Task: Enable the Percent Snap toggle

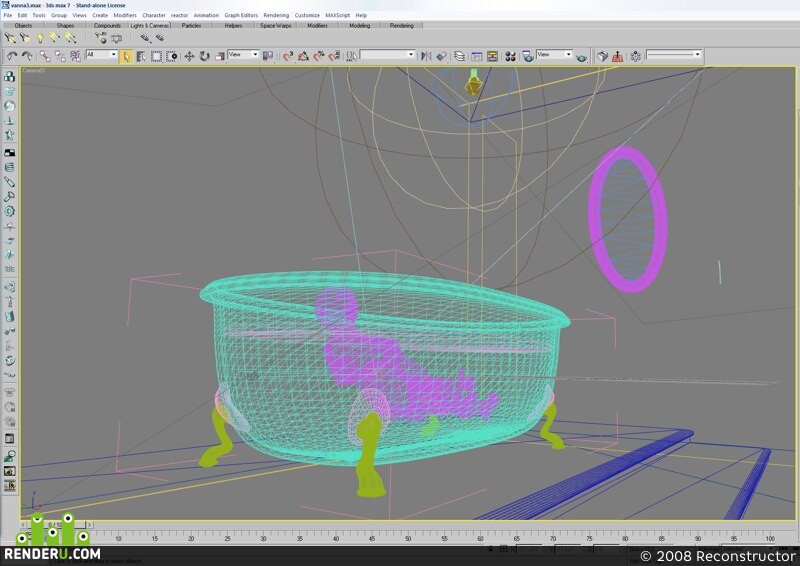Action: point(319,56)
